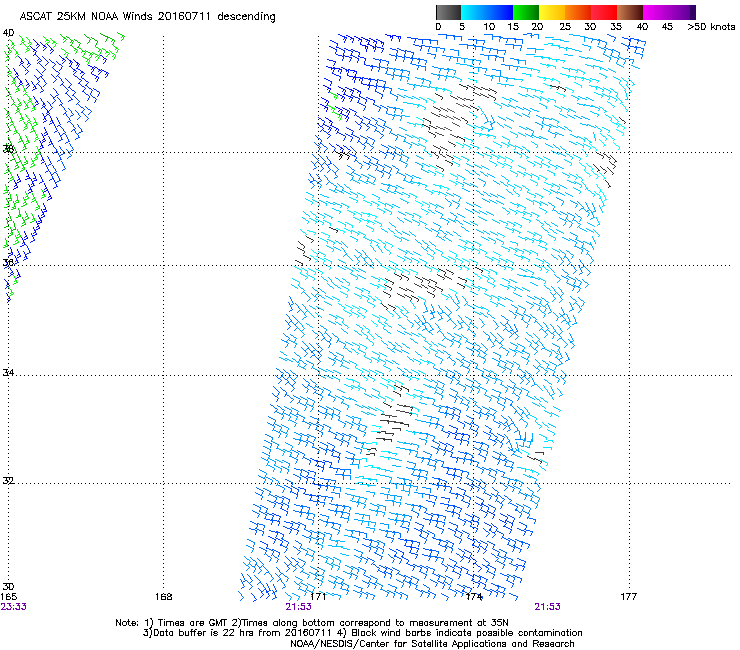Viewport: 740px width, 650px height.
Task: Click the red 30-35 knots legend swatch
Action: [x=604, y=12]
